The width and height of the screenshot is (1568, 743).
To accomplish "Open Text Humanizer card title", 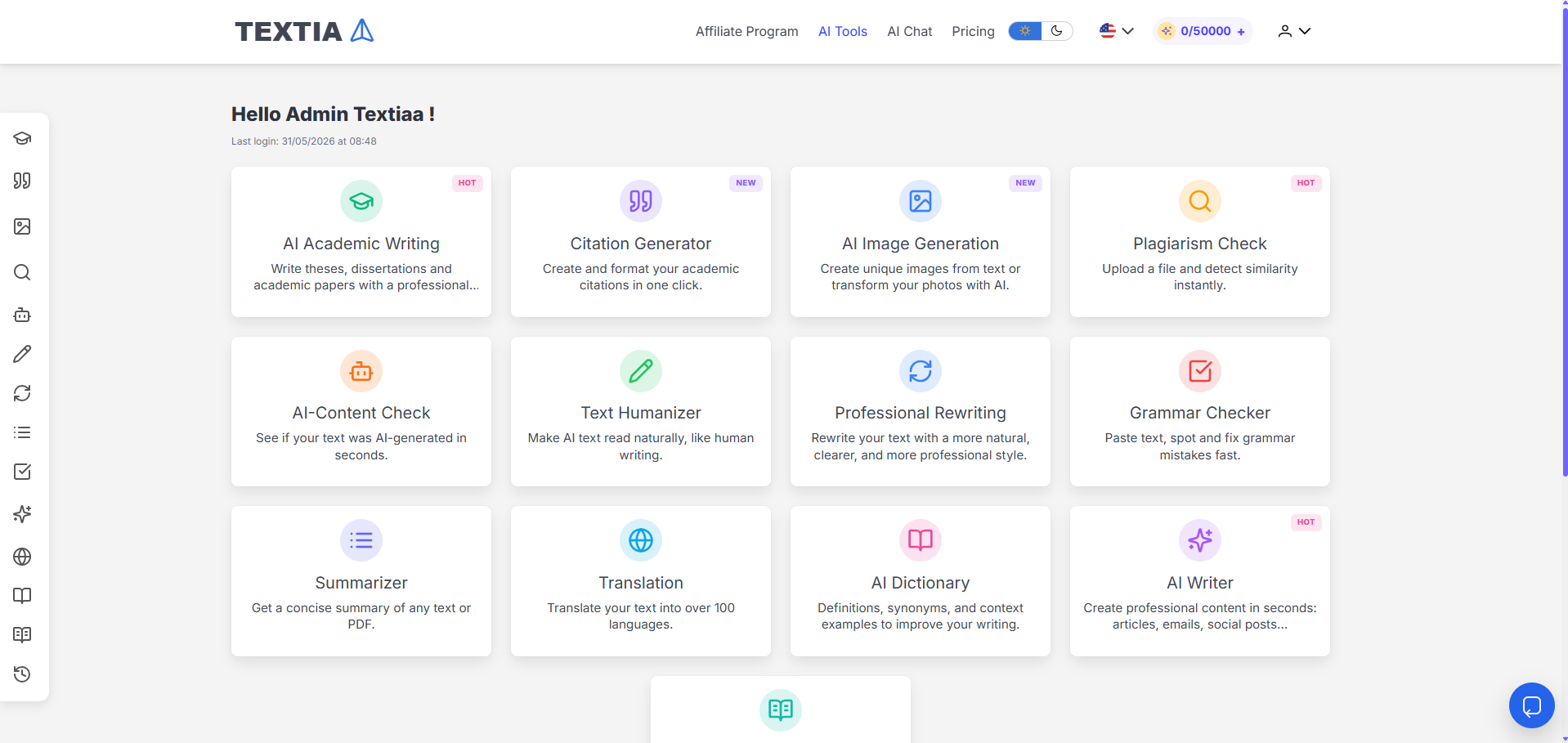I will click(641, 413).
